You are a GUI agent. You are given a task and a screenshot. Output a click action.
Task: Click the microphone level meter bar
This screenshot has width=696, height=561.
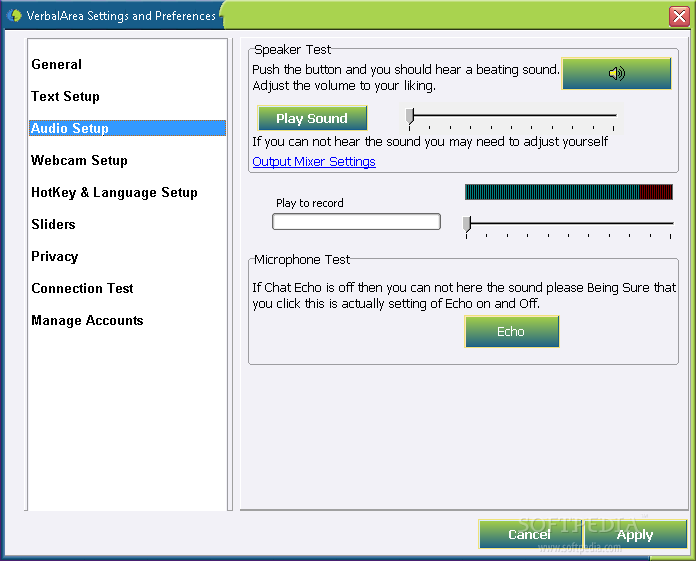pos(569,192)
